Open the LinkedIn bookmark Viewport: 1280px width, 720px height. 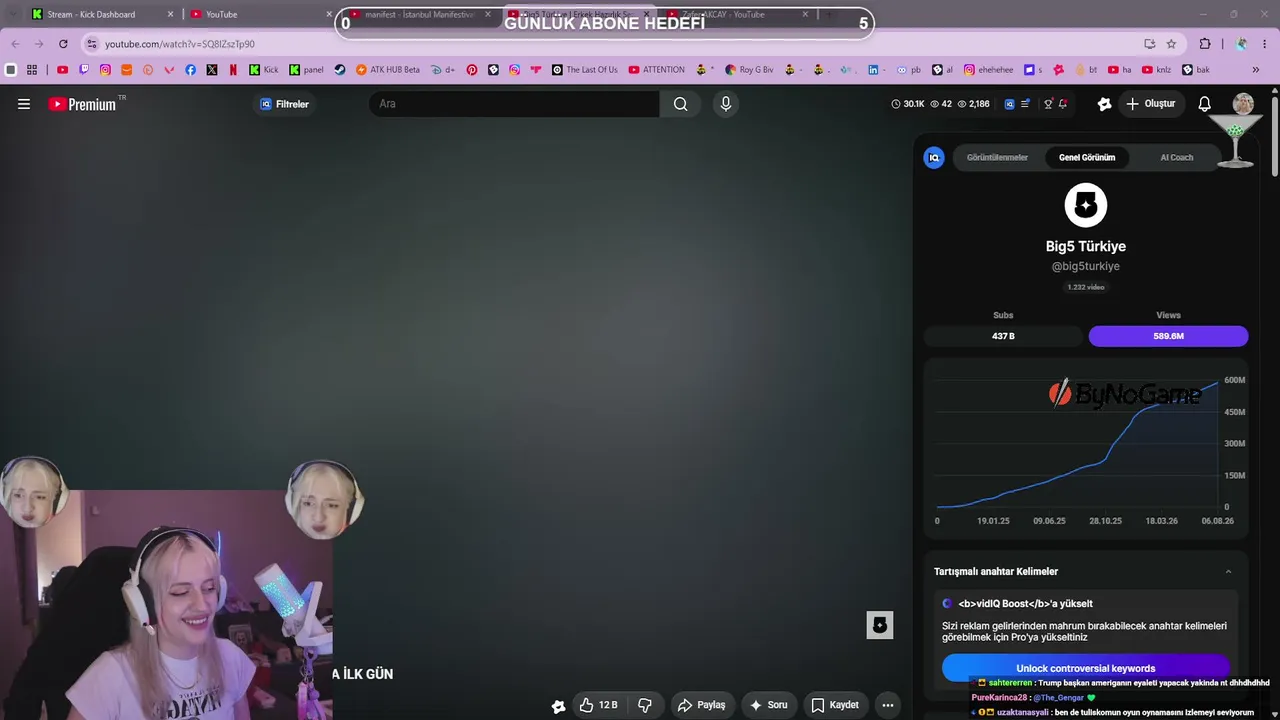pyautogui.click(x=874, y=70)
